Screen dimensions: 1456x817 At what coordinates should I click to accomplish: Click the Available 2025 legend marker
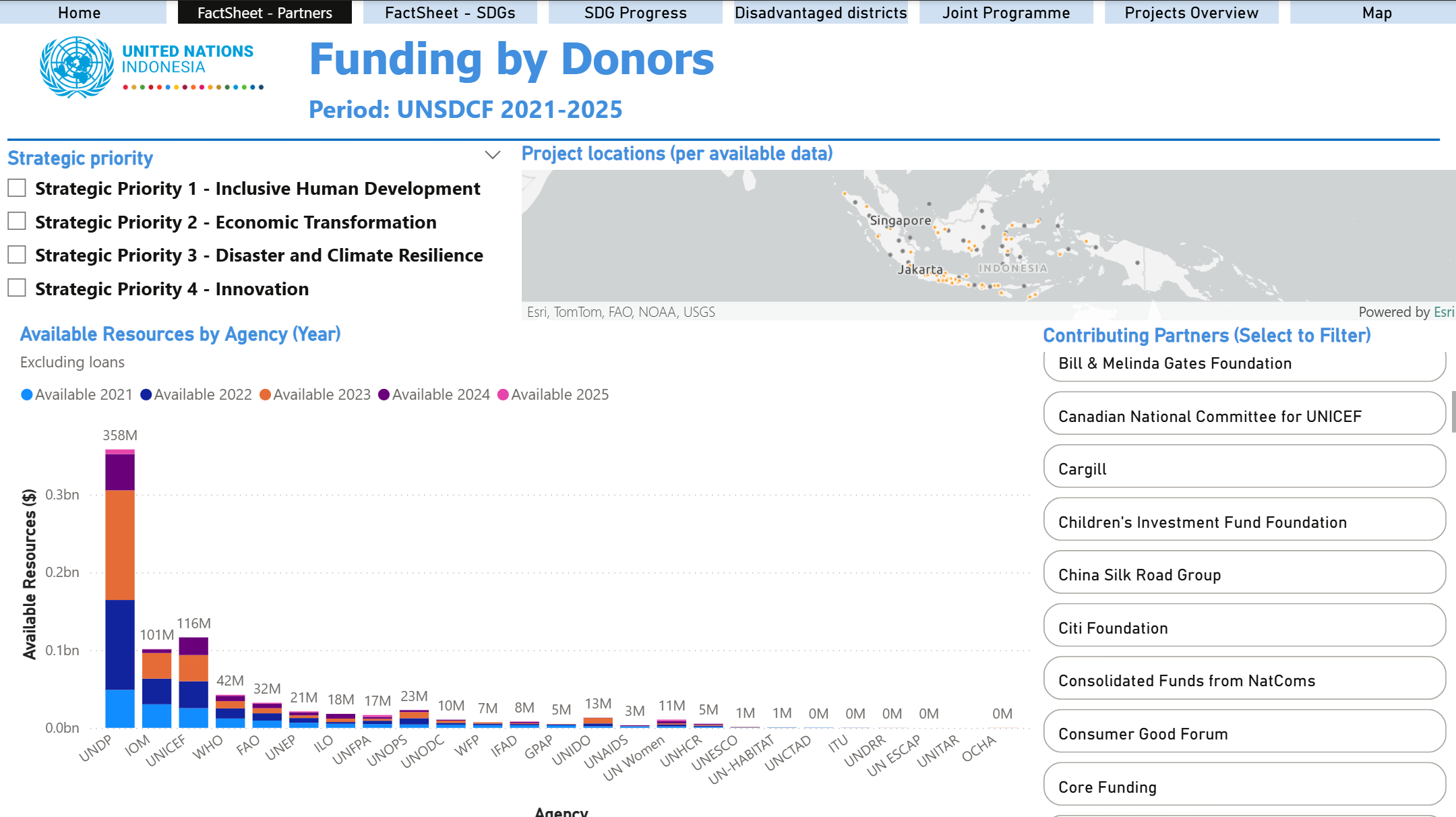503,395
